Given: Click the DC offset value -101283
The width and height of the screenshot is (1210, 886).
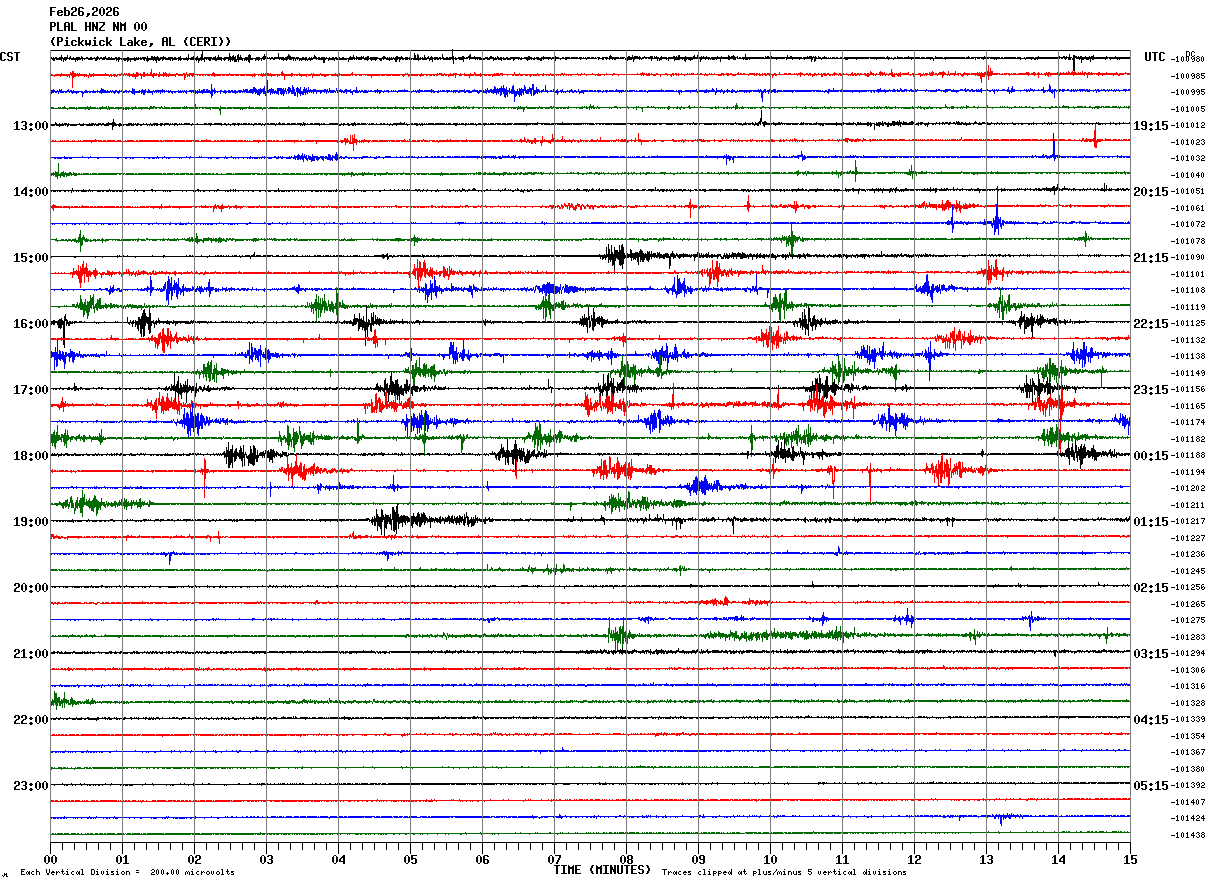Looking at the screenshot, I should tap(1189, 637).
